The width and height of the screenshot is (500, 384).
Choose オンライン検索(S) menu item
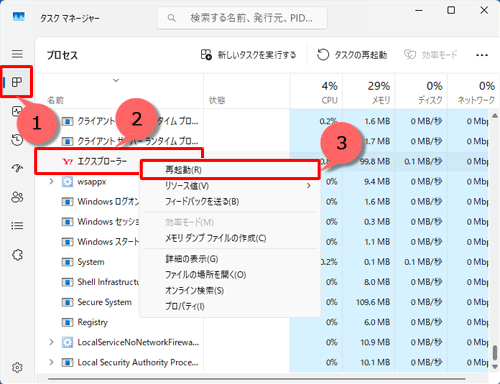coord(230,291)
